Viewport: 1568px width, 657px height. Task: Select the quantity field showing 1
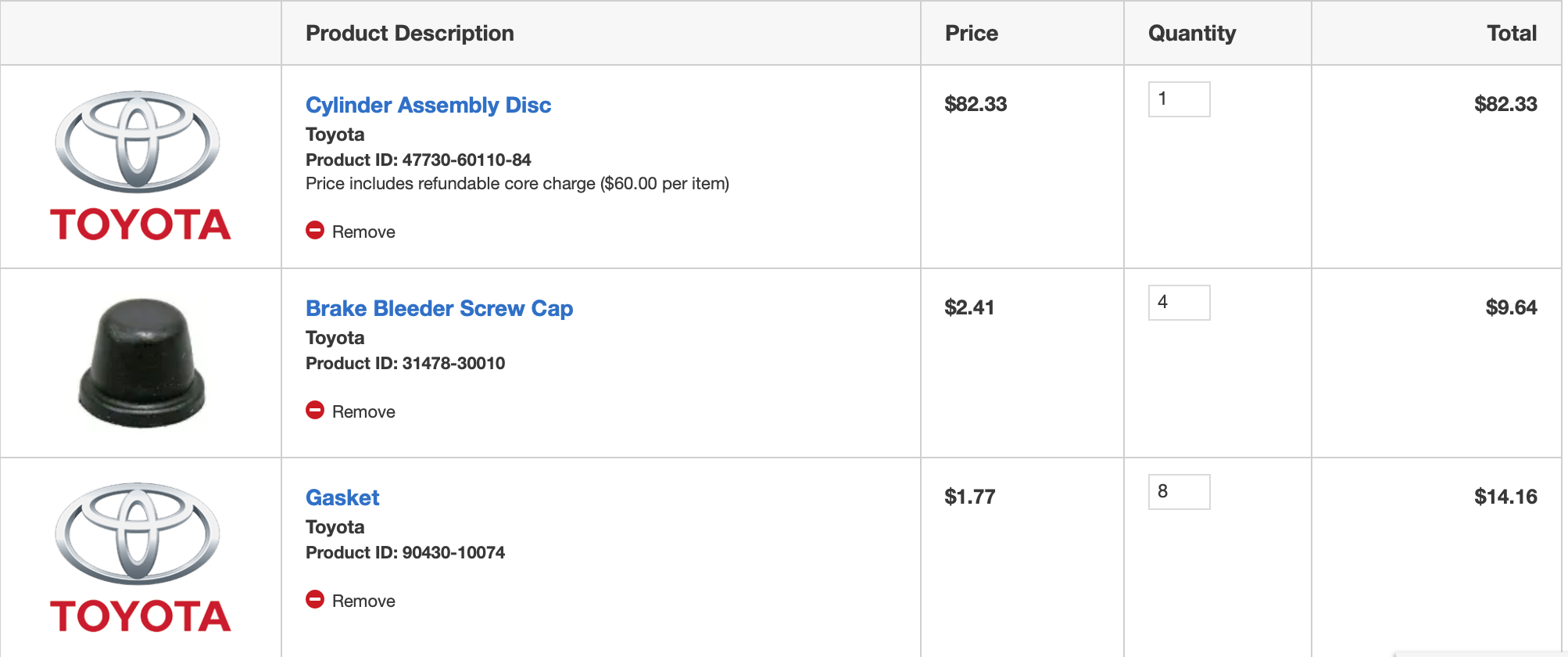point(1179,99)
